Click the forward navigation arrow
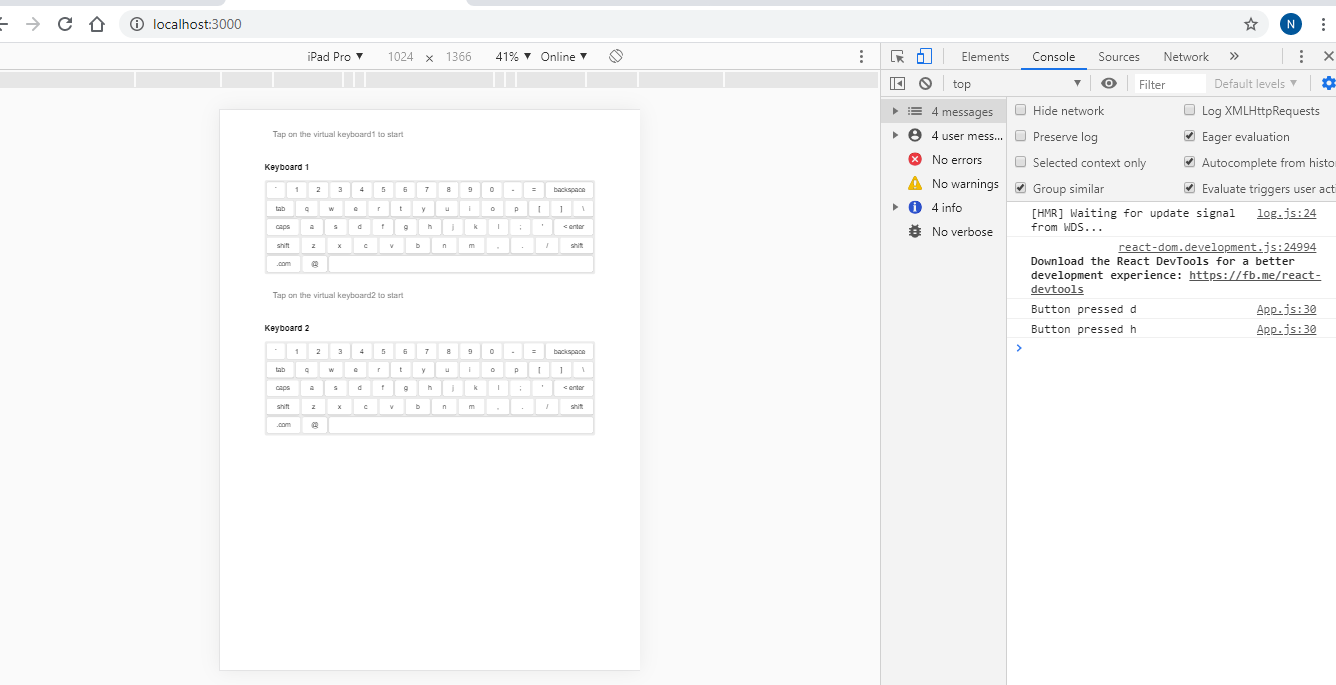The width and height of the screenshot is (1336, 685). 33,24
